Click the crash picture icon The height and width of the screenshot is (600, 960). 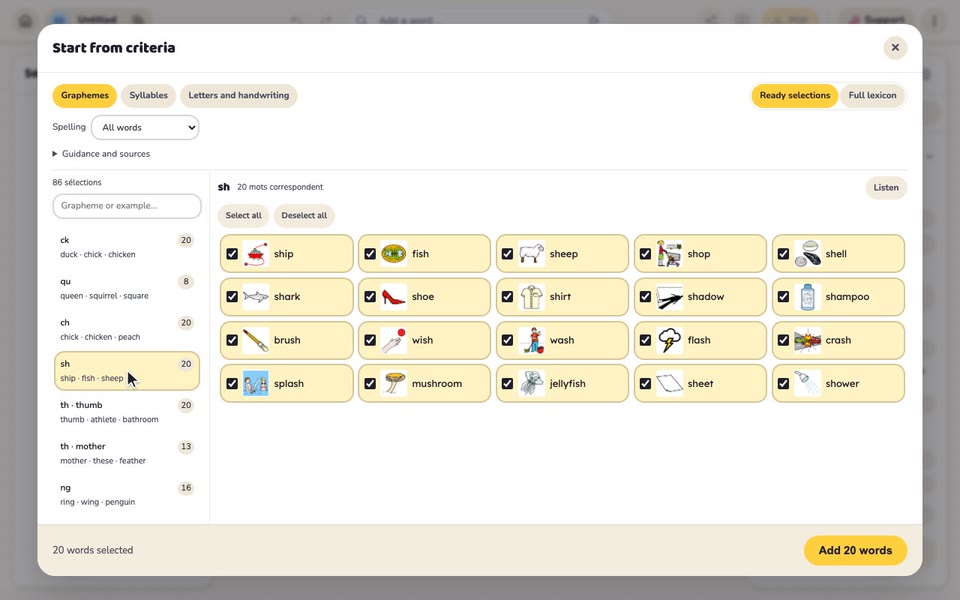point(808,340)
